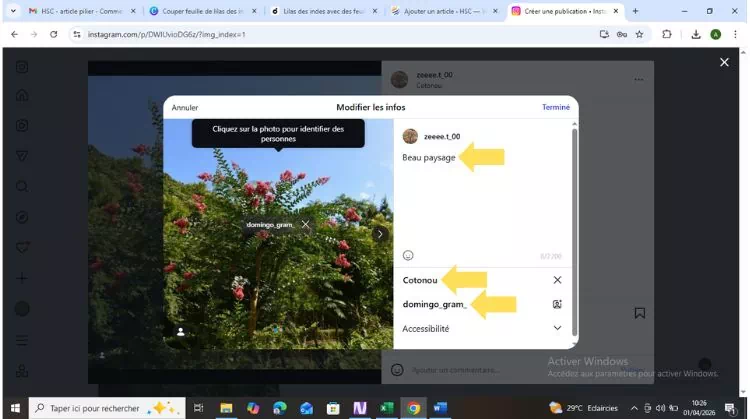Image resolution: width=750 pixels, height=419 pixels.
Task: Open the emoji icon beside the comment field
Action: 397,370
